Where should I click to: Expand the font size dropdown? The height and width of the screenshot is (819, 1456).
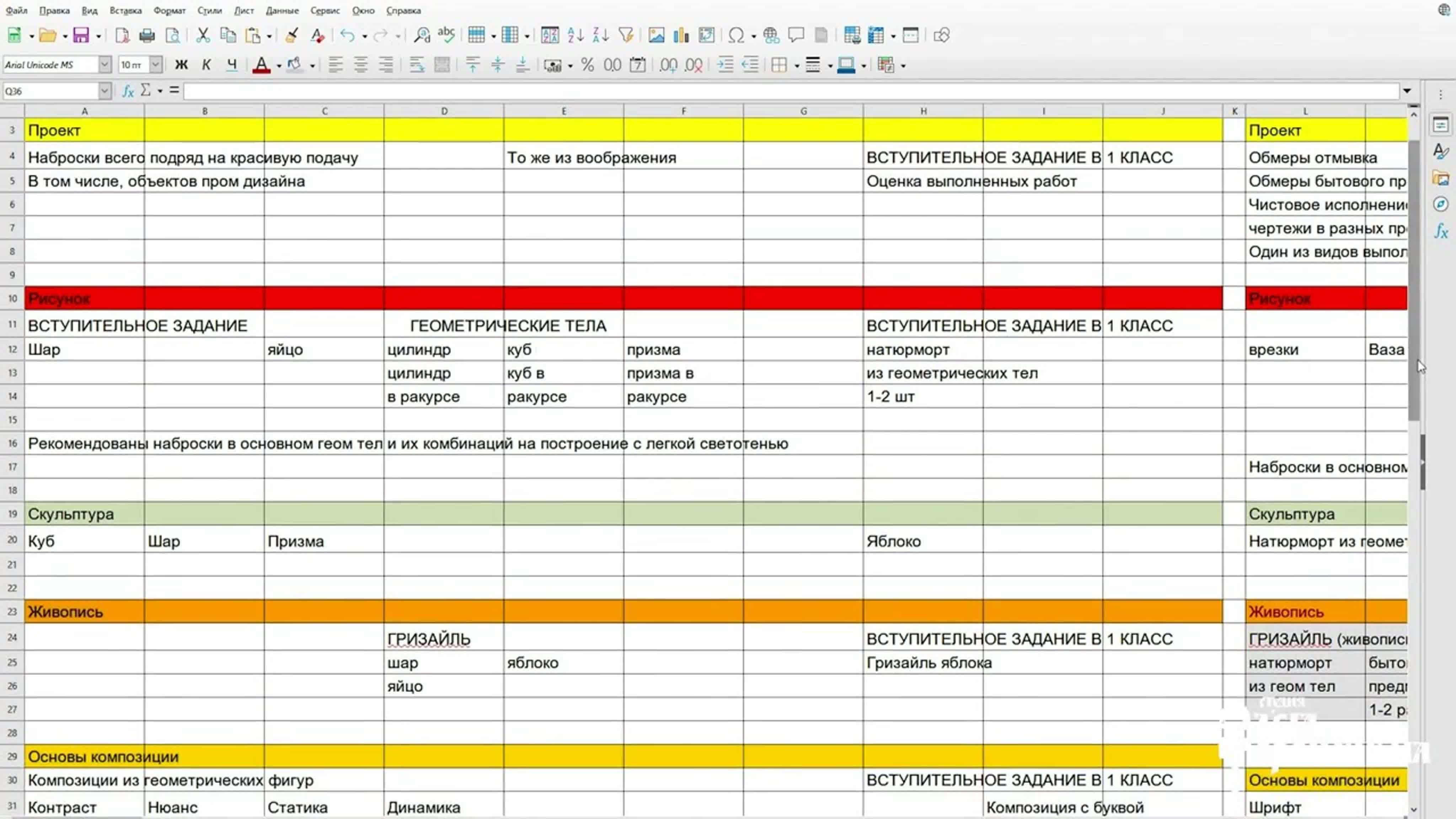point(155,65)
